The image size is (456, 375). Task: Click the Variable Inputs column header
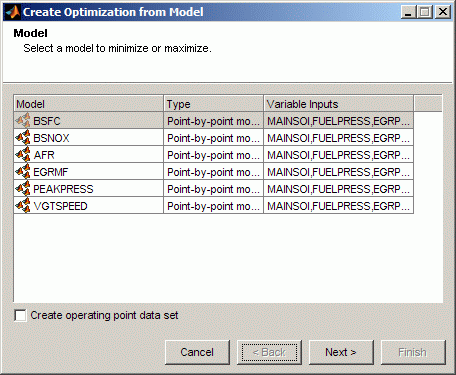click(x=339, y=104)
